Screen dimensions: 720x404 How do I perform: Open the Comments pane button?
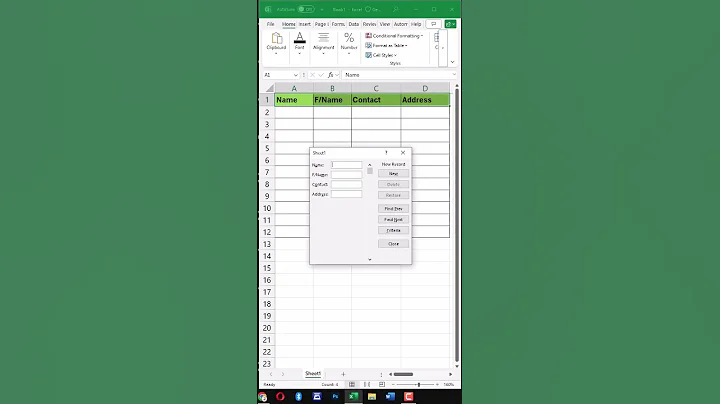tap(433, 24)
